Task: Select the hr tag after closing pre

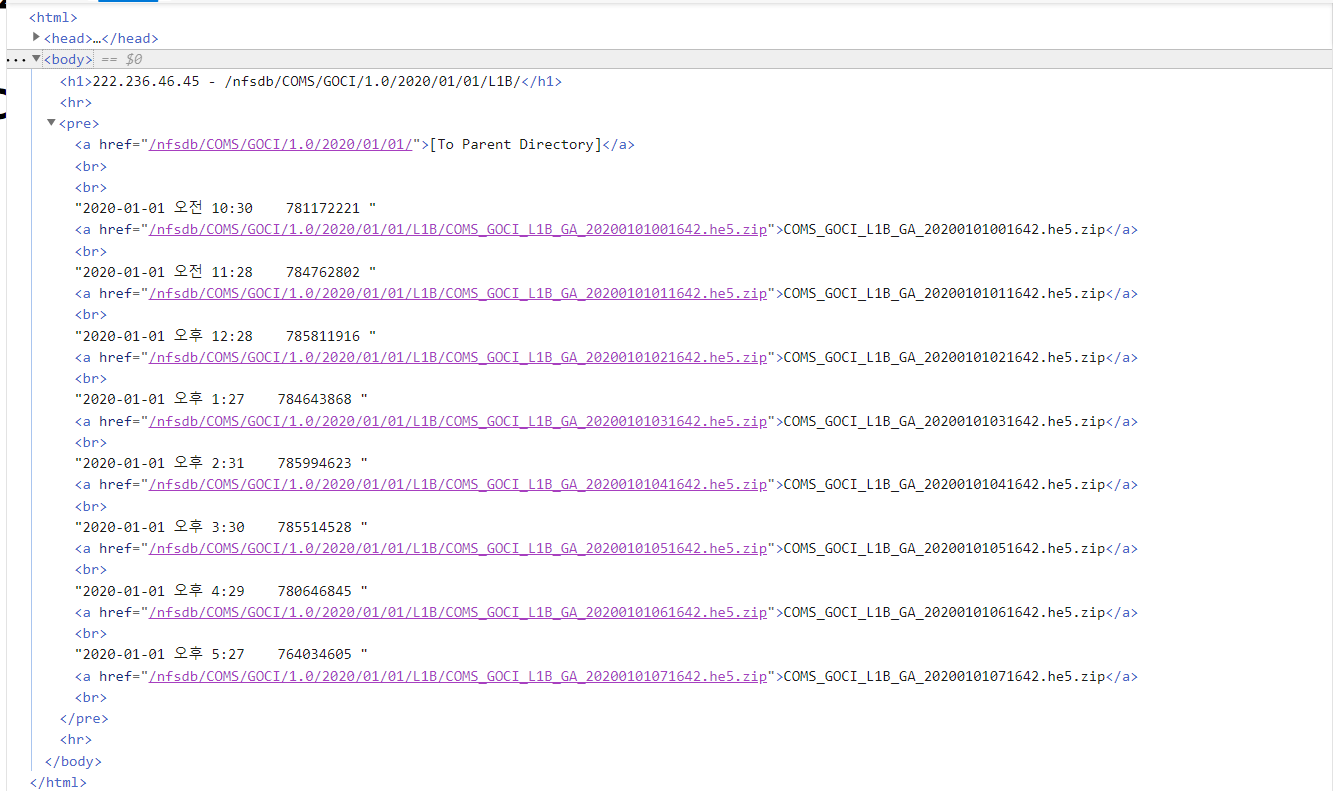Action: pyautogui.click(x=76, y=740)
